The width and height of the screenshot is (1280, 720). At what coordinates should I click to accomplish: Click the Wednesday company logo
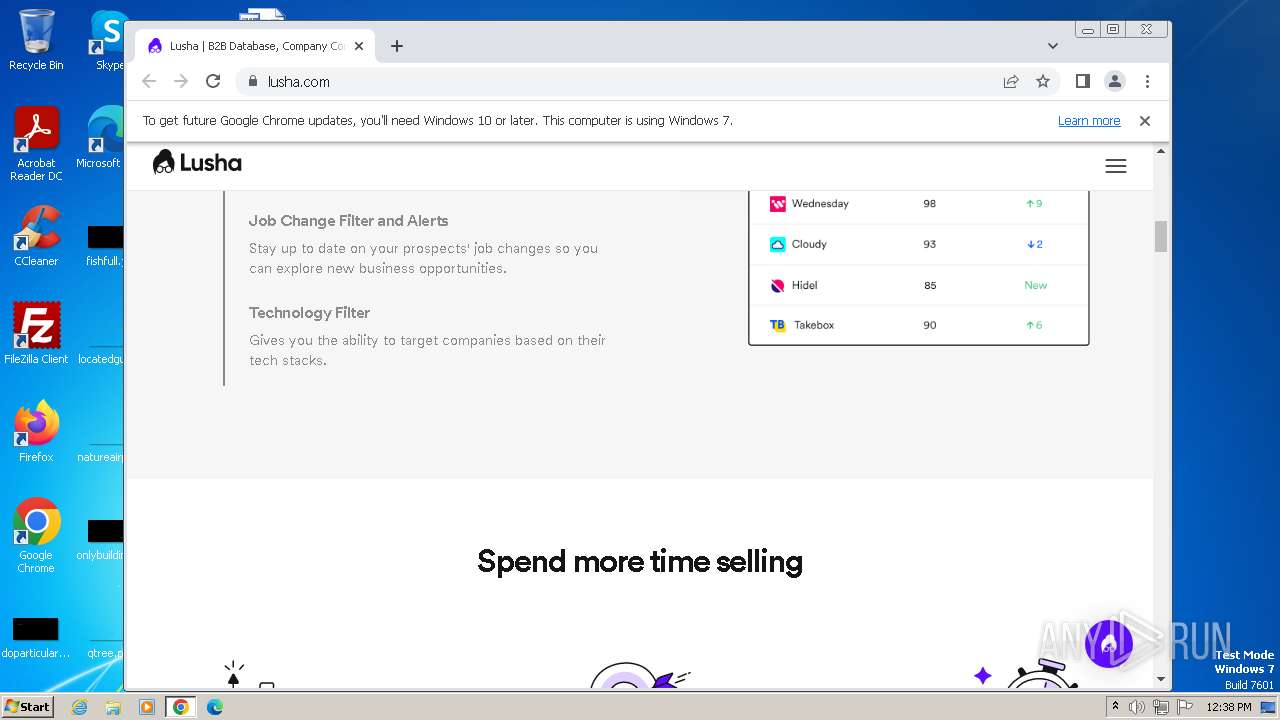[x=777, y=204]
